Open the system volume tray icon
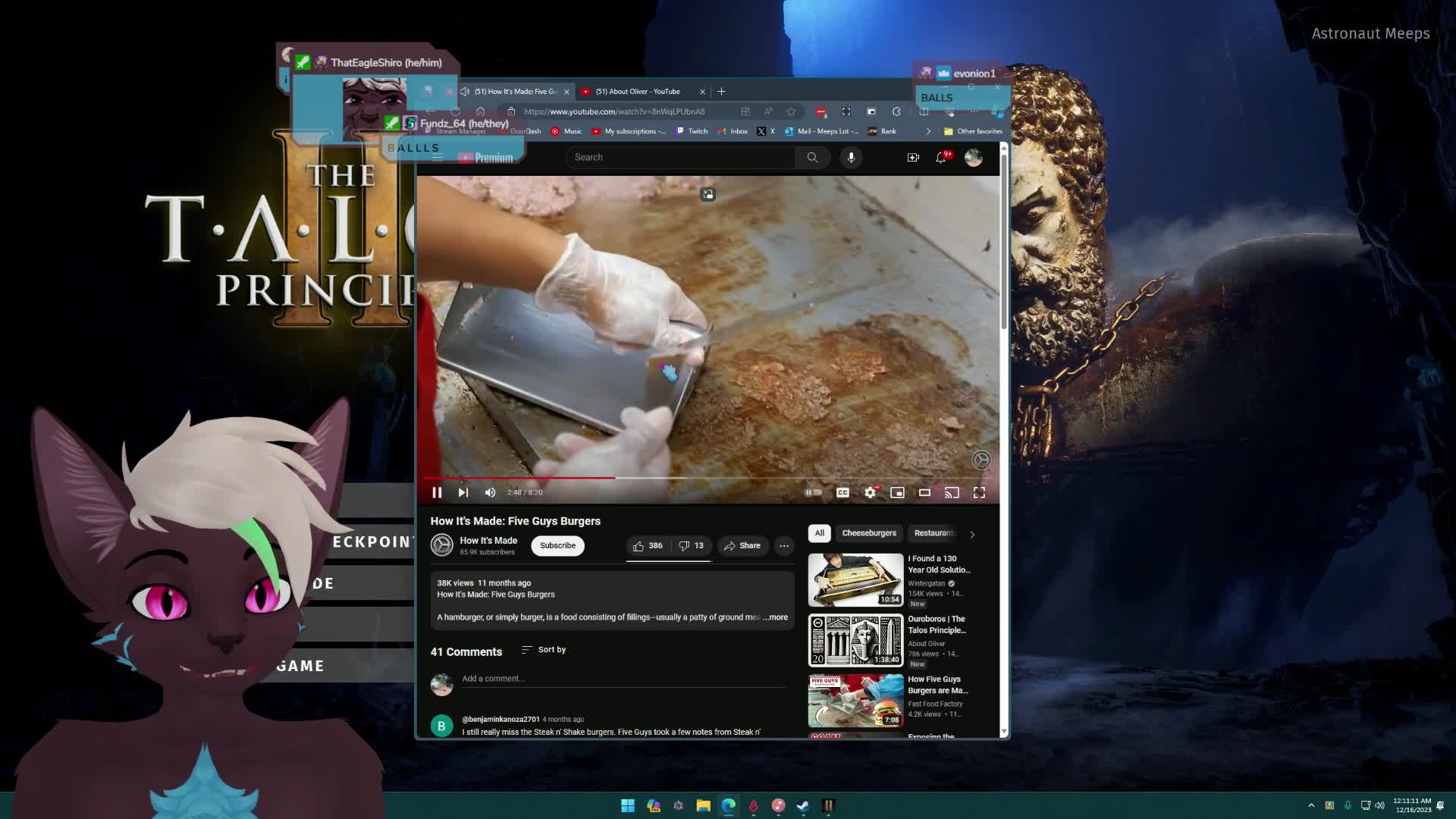 (1379, 805)
